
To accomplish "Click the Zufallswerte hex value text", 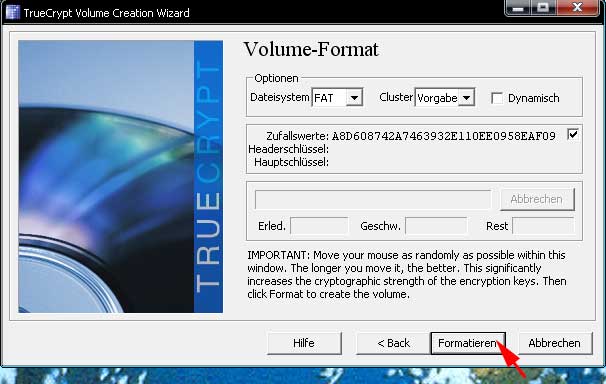I will [x=444, y=136].
